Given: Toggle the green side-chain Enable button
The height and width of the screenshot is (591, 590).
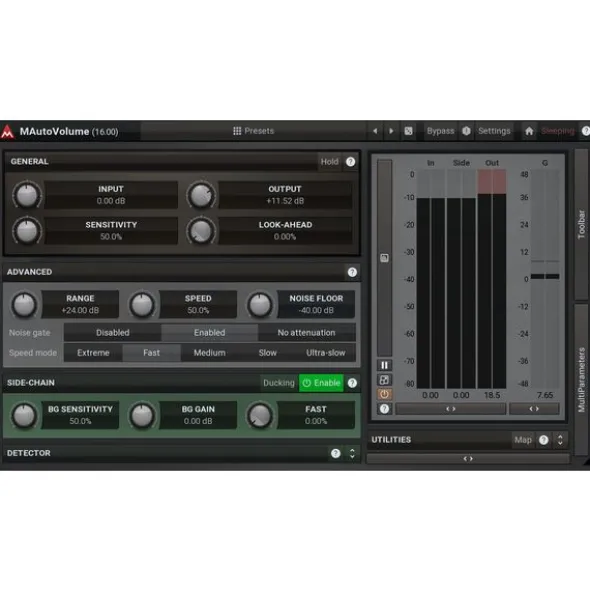Looking at the screenshot, I should (321, 383).
